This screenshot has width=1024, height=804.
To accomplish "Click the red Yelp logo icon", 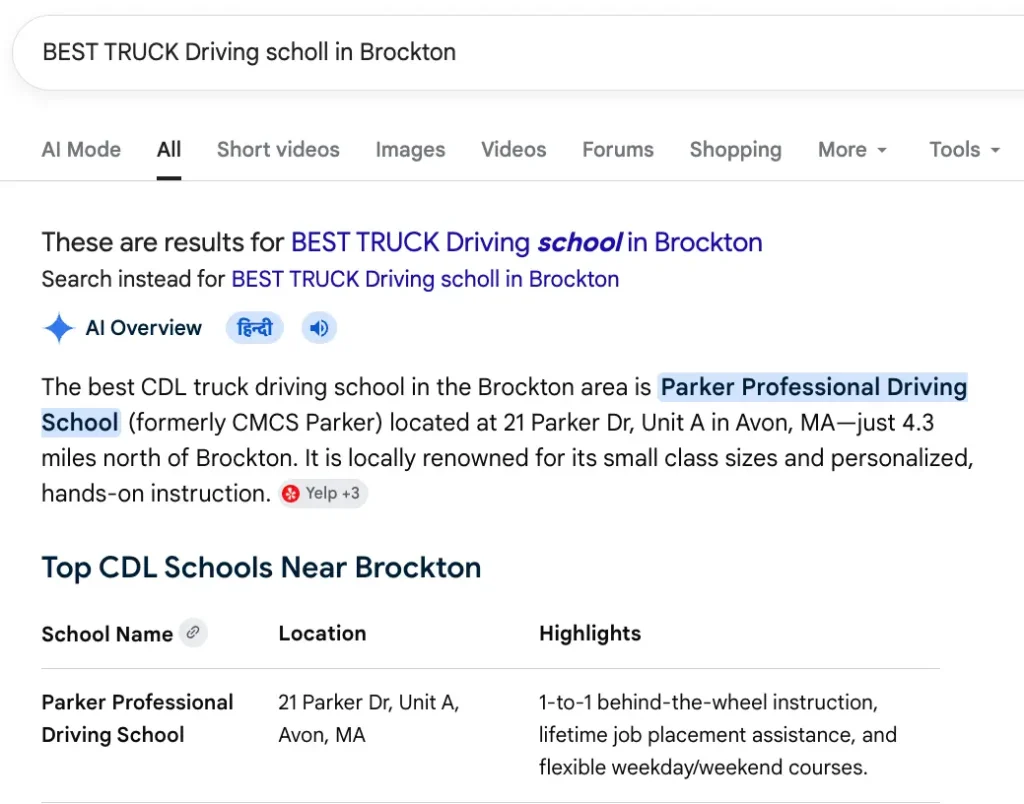I will click(x=291, y=494).
